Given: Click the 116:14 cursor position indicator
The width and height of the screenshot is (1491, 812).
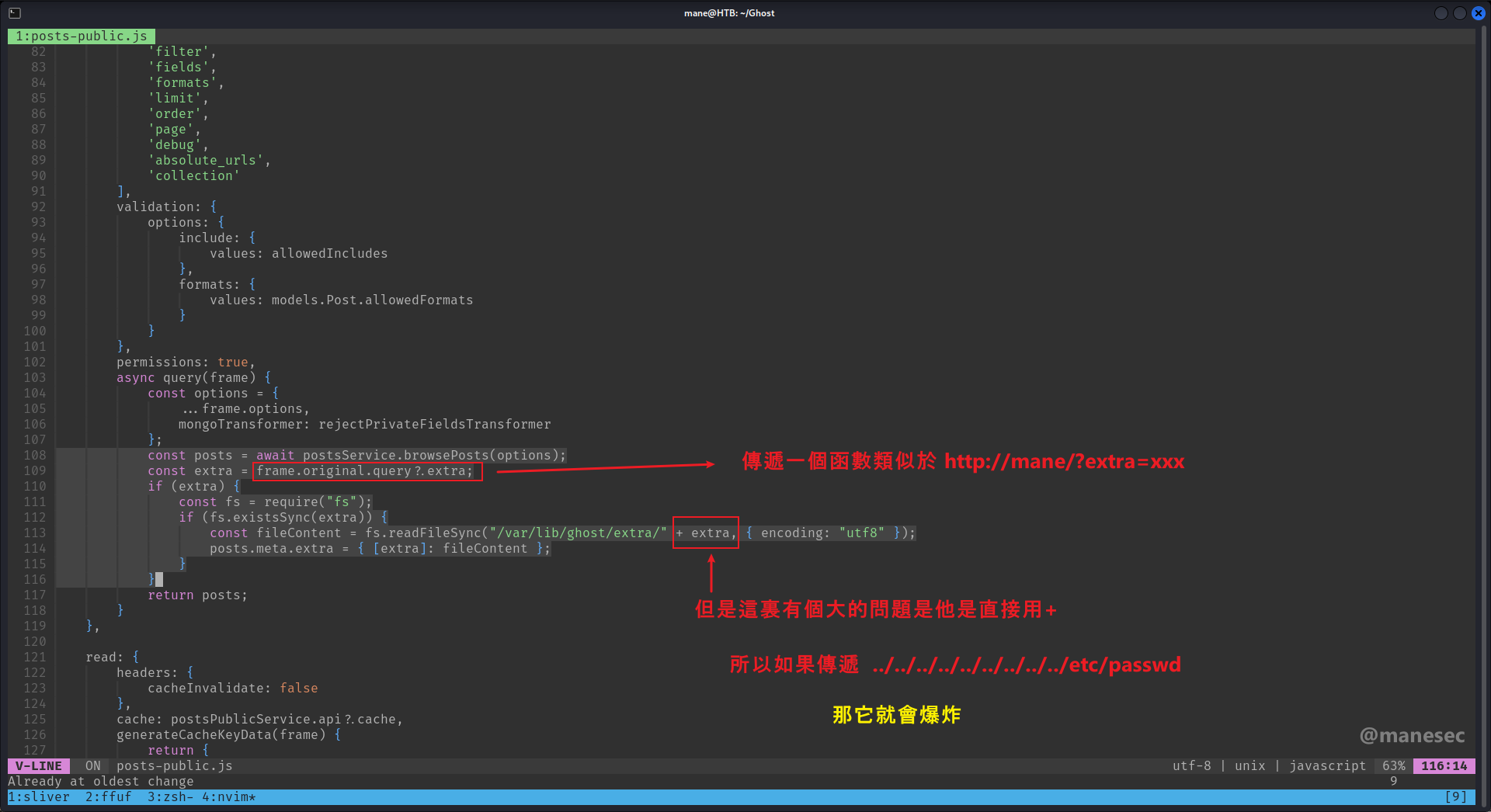Looking at the screenshot, I should pos(1444,766).
